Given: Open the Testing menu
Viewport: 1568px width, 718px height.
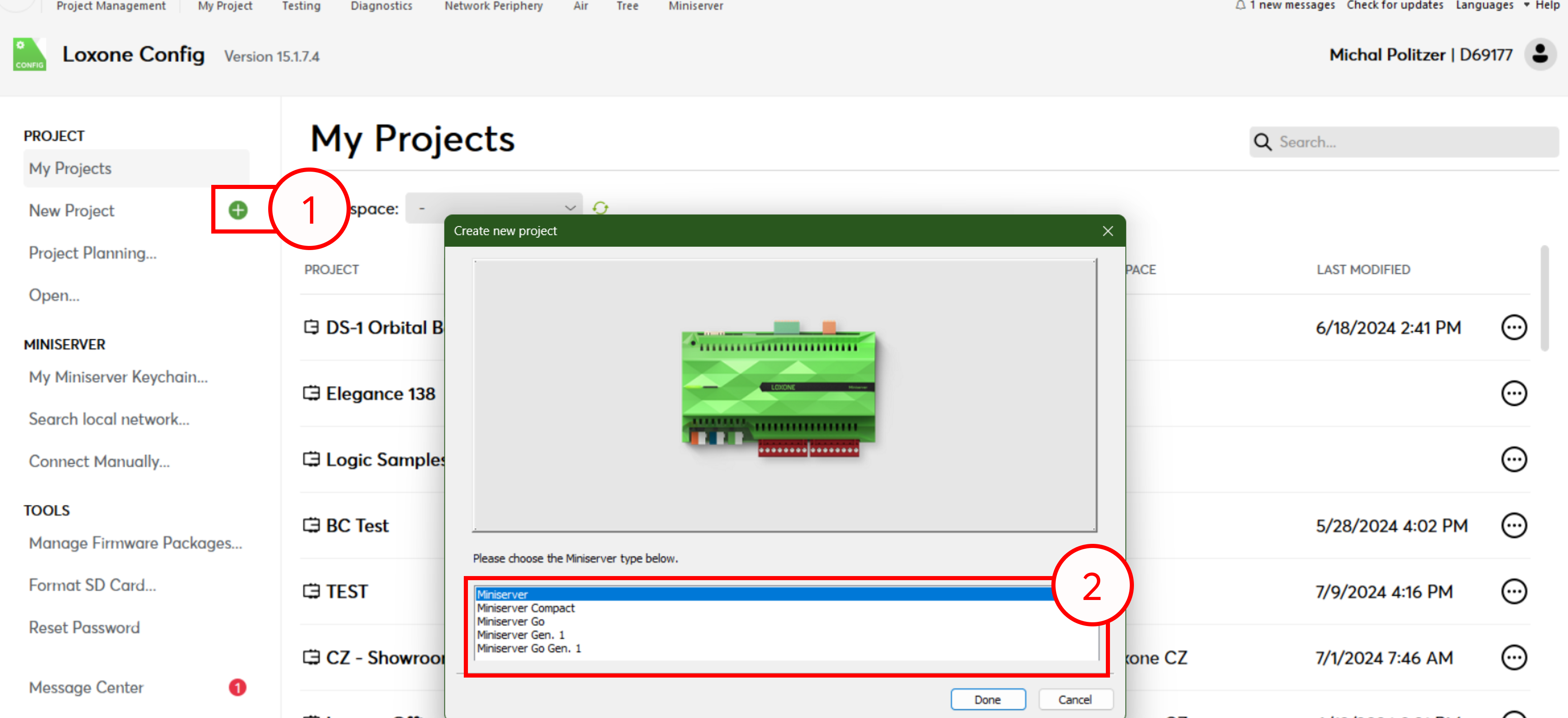Looking at the screenshot, I should click(301, 5).
